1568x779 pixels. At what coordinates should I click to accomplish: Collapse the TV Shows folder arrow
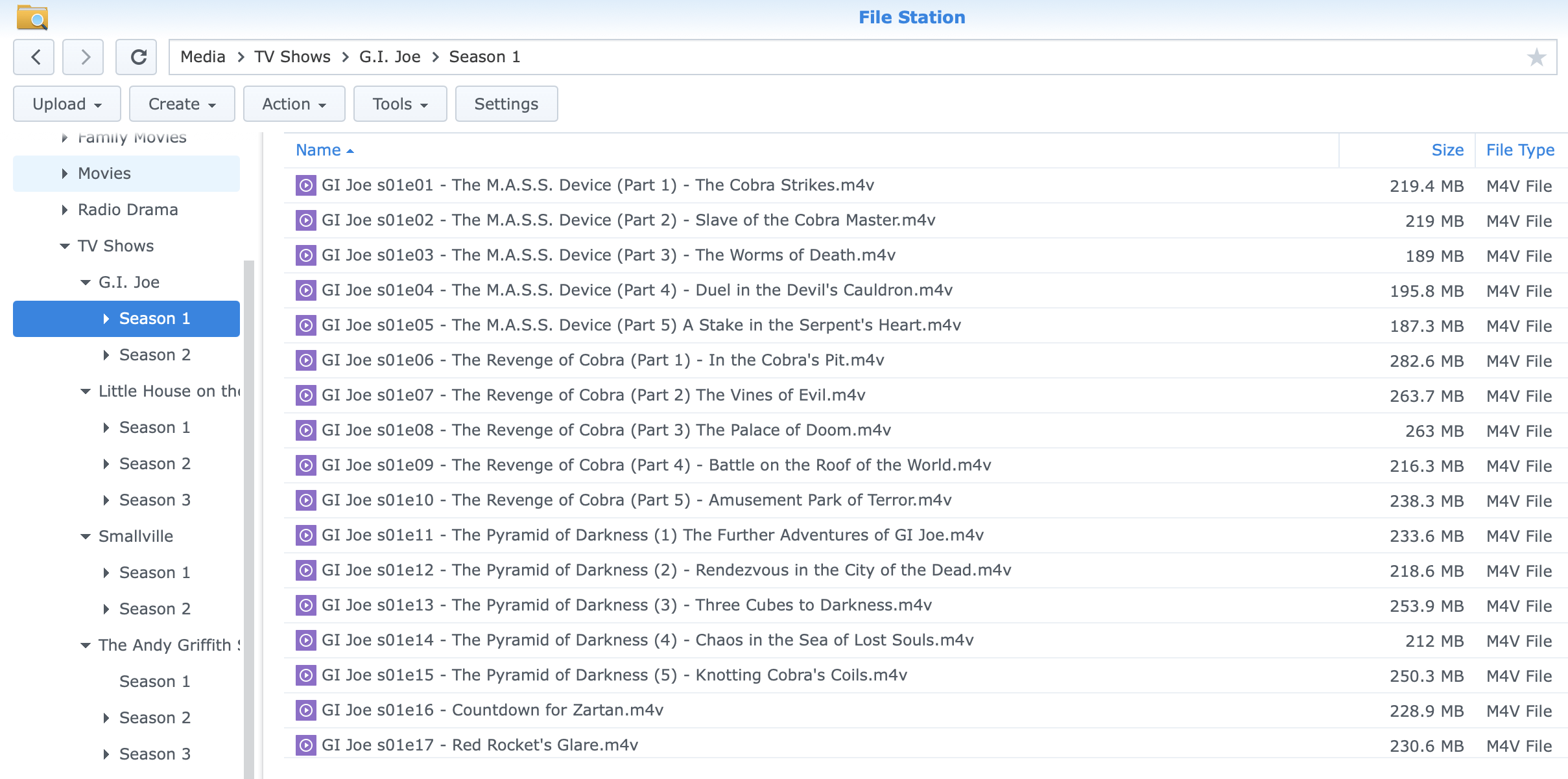pos(64,246)
